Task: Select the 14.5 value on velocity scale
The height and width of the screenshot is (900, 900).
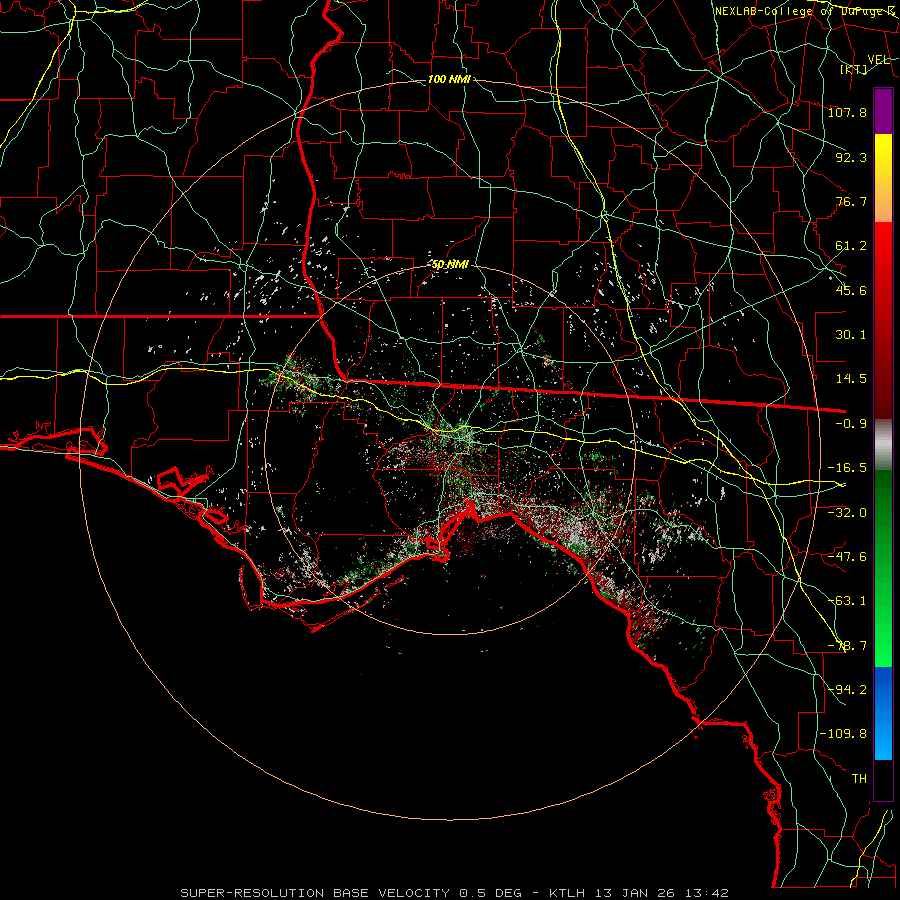Action: (851, 379)
